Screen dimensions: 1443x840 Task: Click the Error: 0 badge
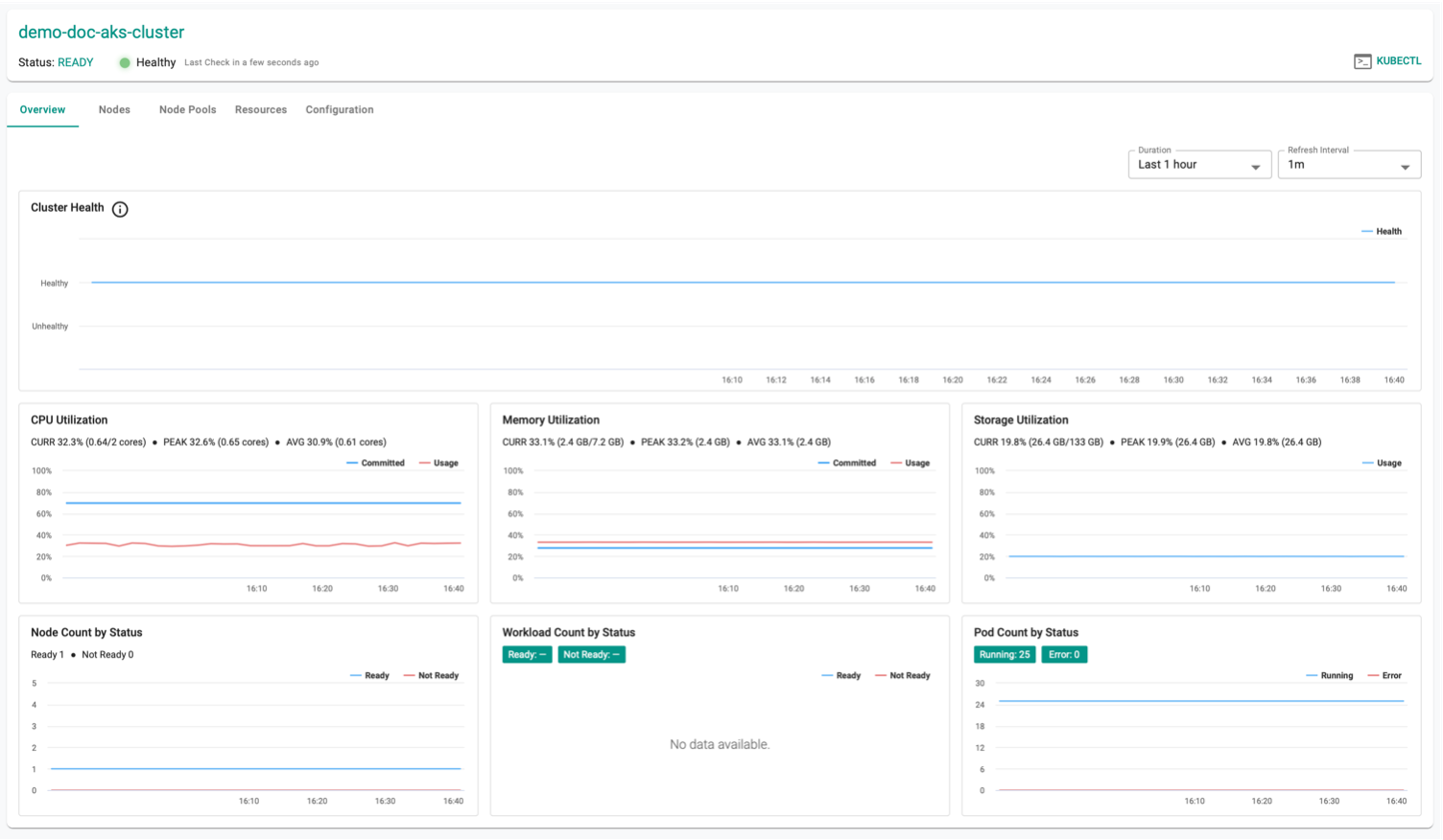1064,655
